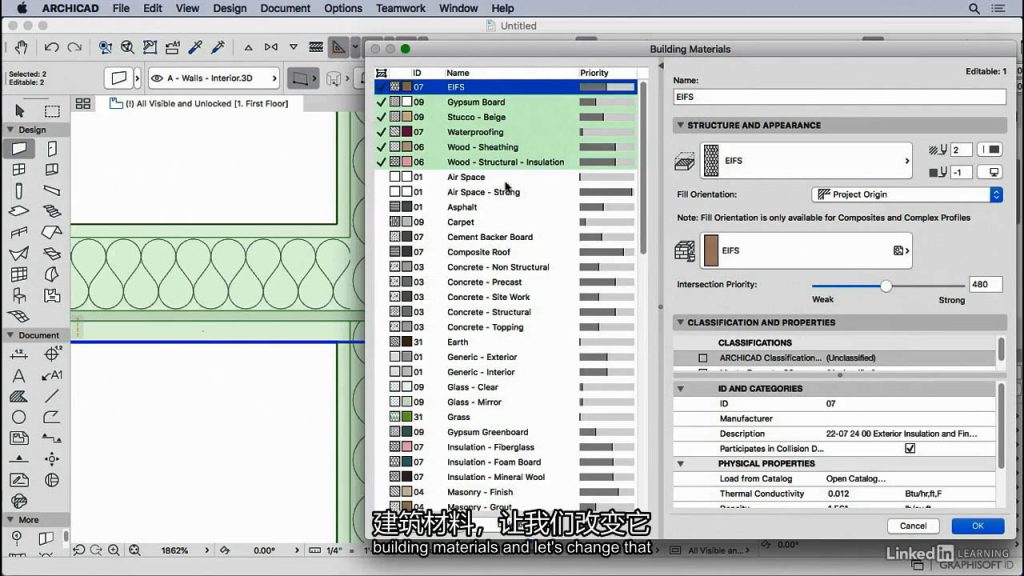Image resolution: width=1024 pixels, height=576 pixels.
Task: Select the Marquee tool in toolbox
Action: tap(52, 110)
